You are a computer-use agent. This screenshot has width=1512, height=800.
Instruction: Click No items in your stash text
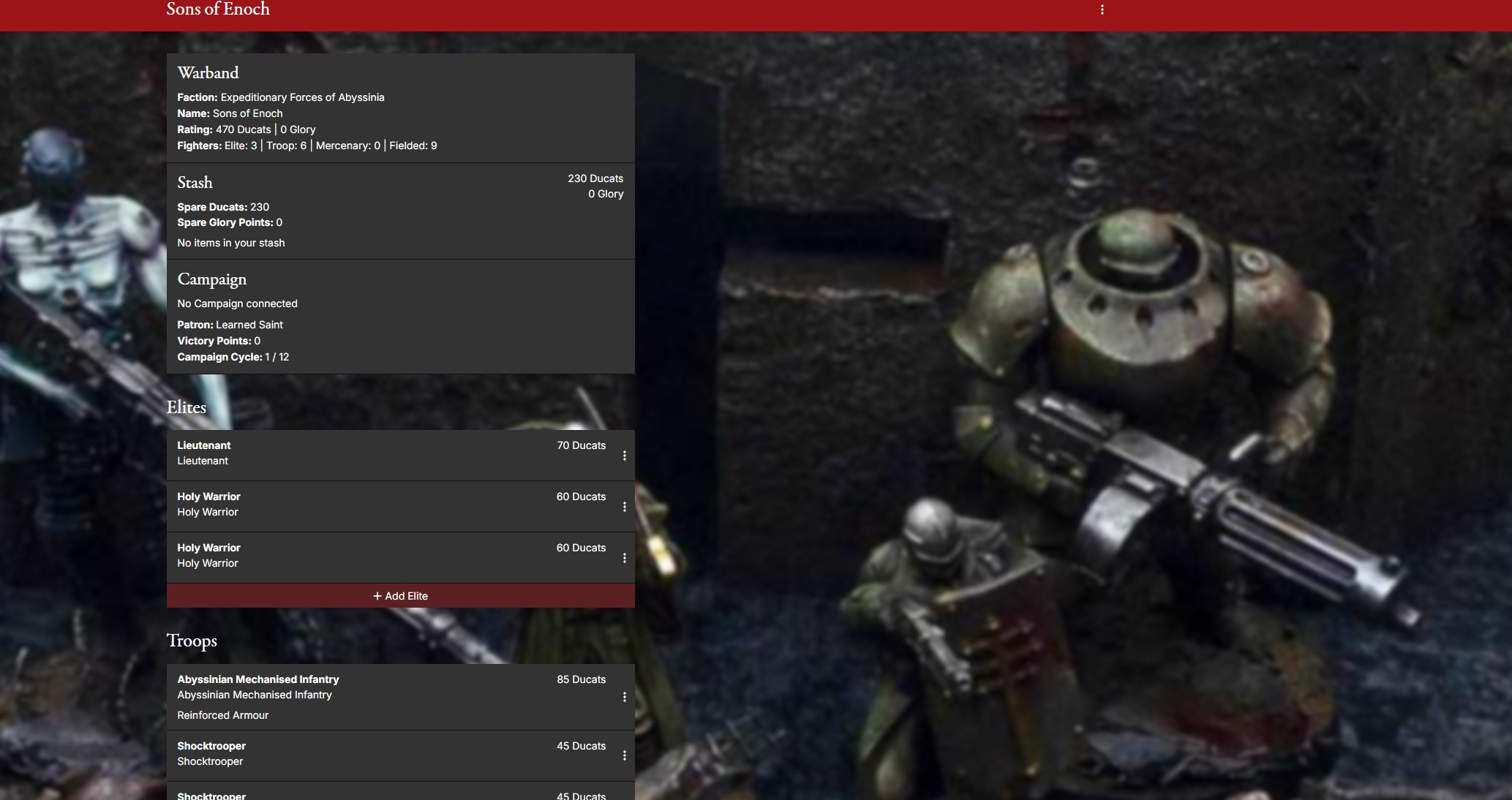[x=231, y=243]
